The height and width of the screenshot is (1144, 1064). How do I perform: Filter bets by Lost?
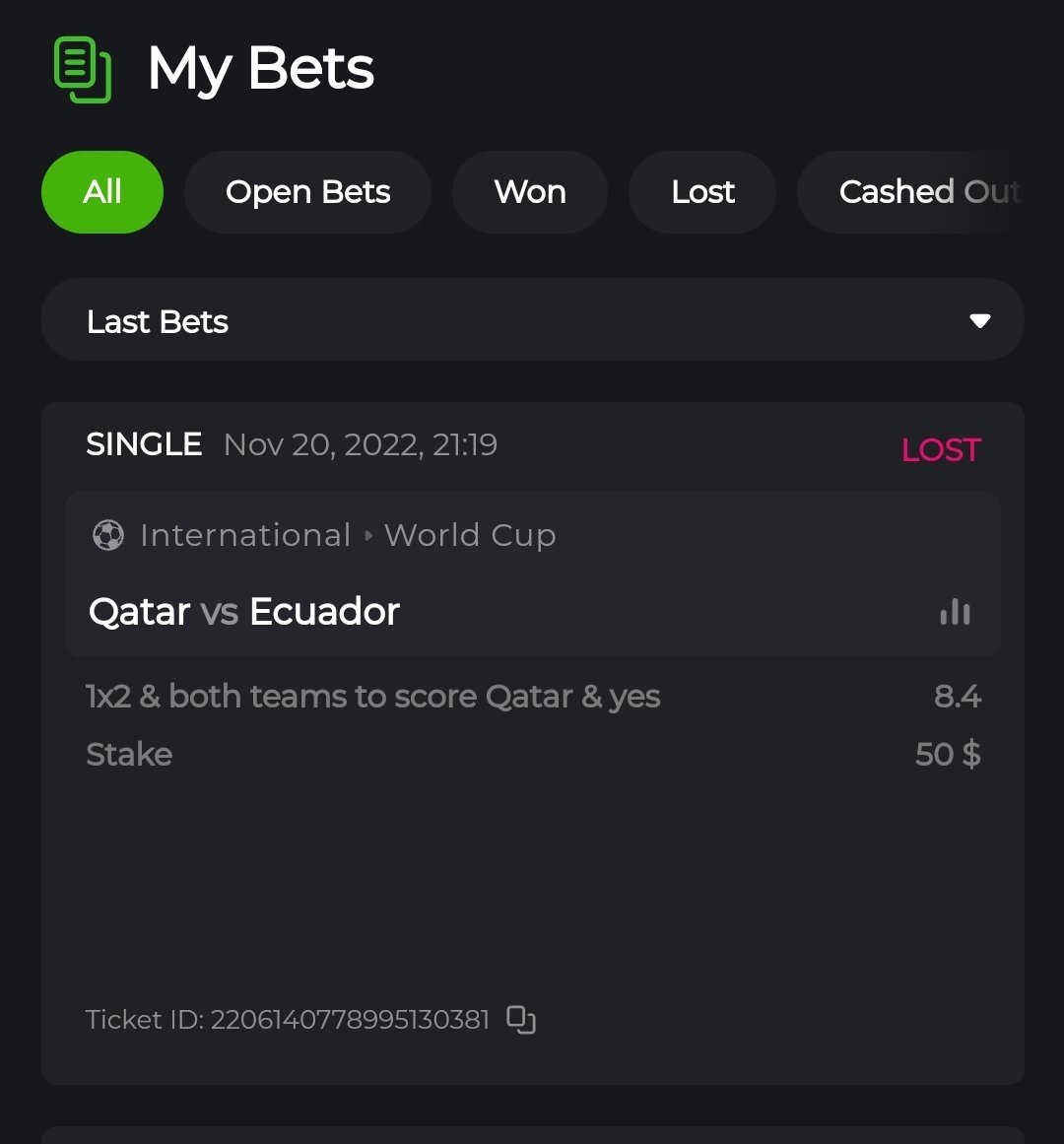[702, 192]
